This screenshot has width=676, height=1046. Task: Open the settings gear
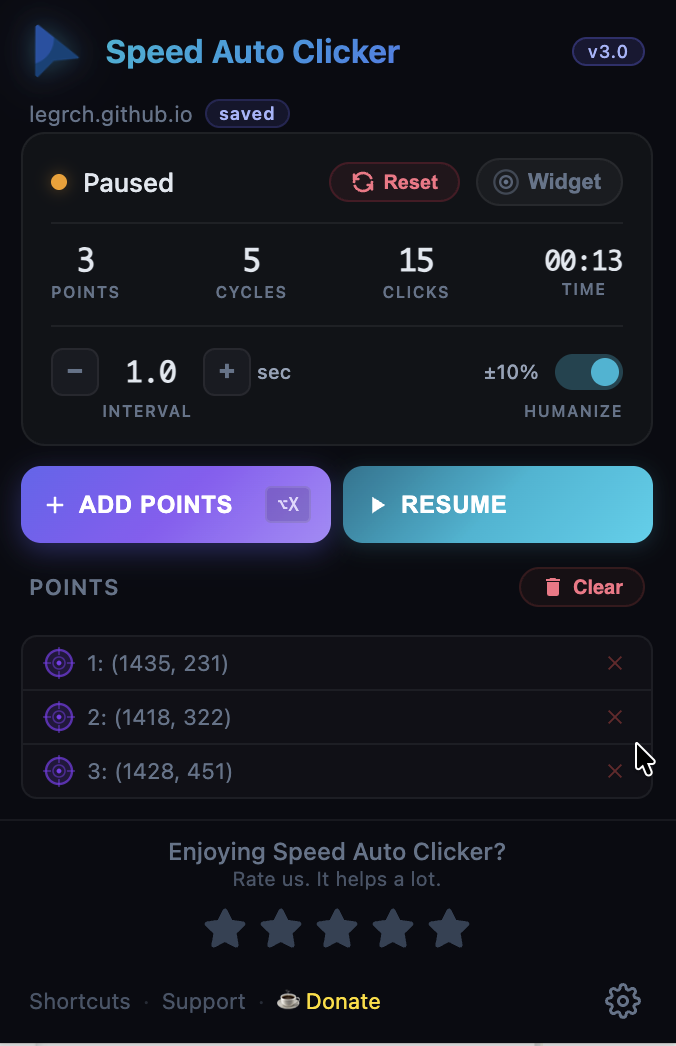(x=622, y=1000)
